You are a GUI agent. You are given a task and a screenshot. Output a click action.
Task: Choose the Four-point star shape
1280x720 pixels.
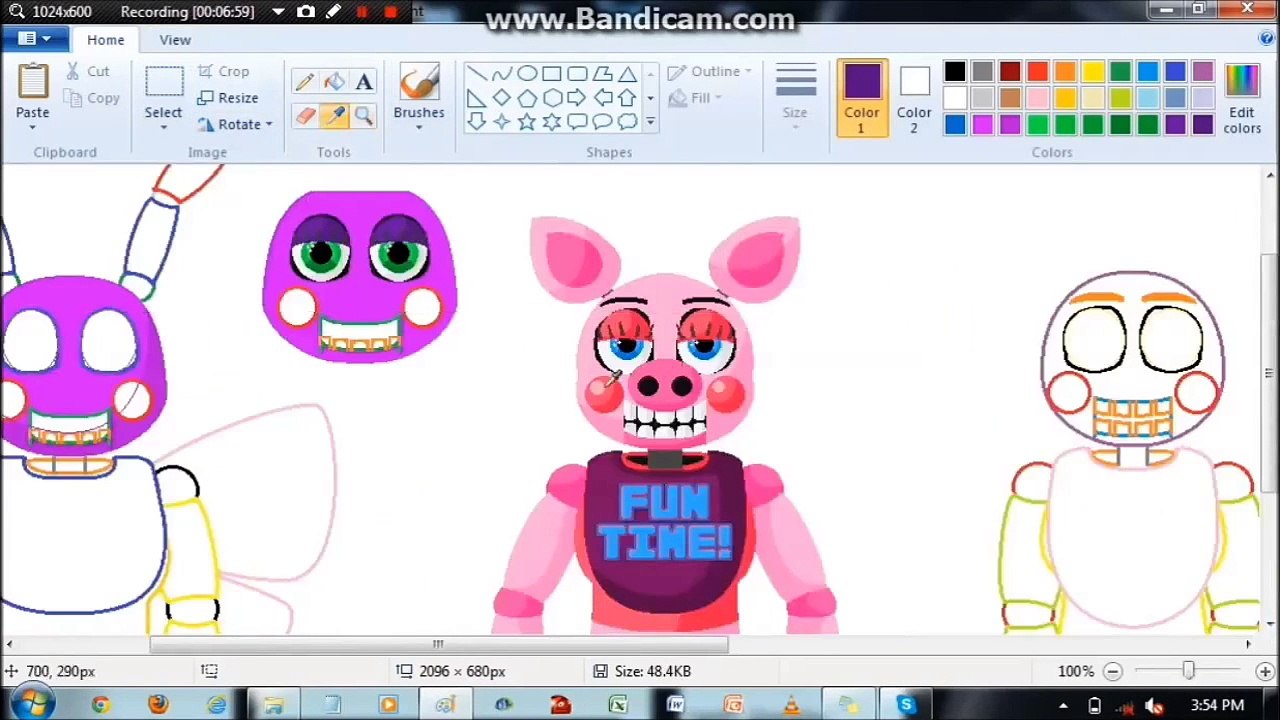[x=501, y=122]
